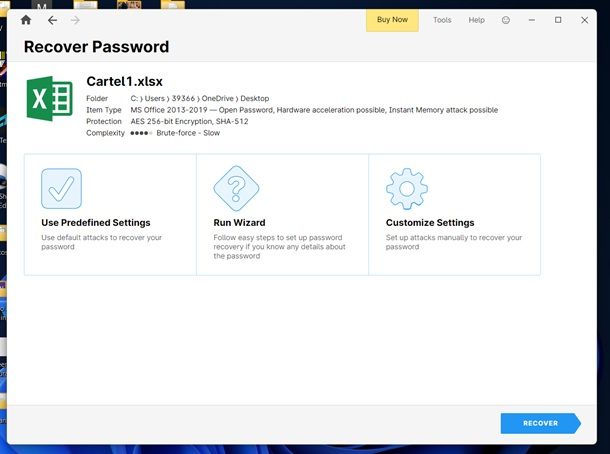Image resolution: width=610 pixels, height=454 pixels.
Task: Choose the Run Wizard title
Action: (239, 223)
